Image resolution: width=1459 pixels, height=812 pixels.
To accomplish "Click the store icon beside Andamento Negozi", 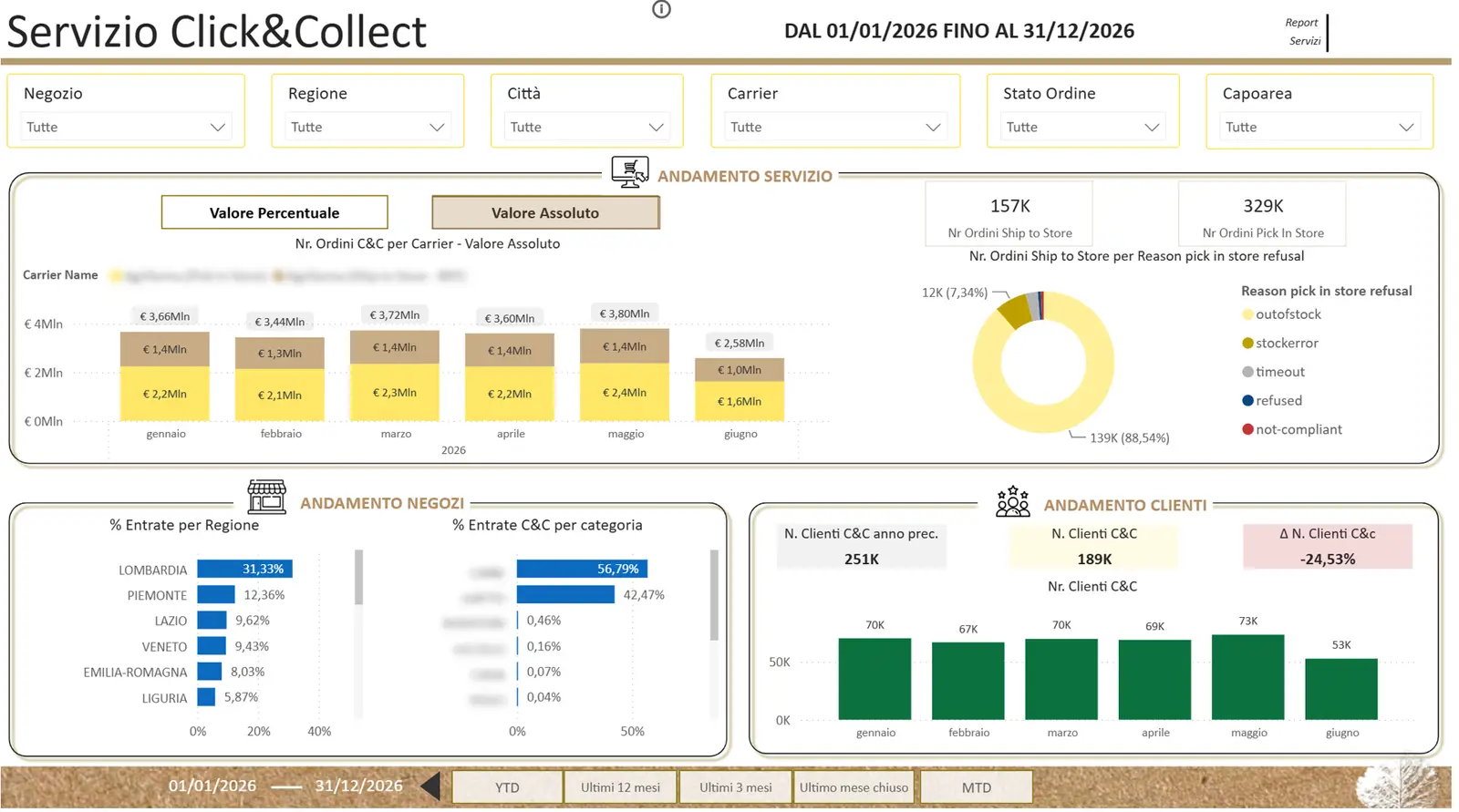I will pyautogui.click(x=266, y=498).
